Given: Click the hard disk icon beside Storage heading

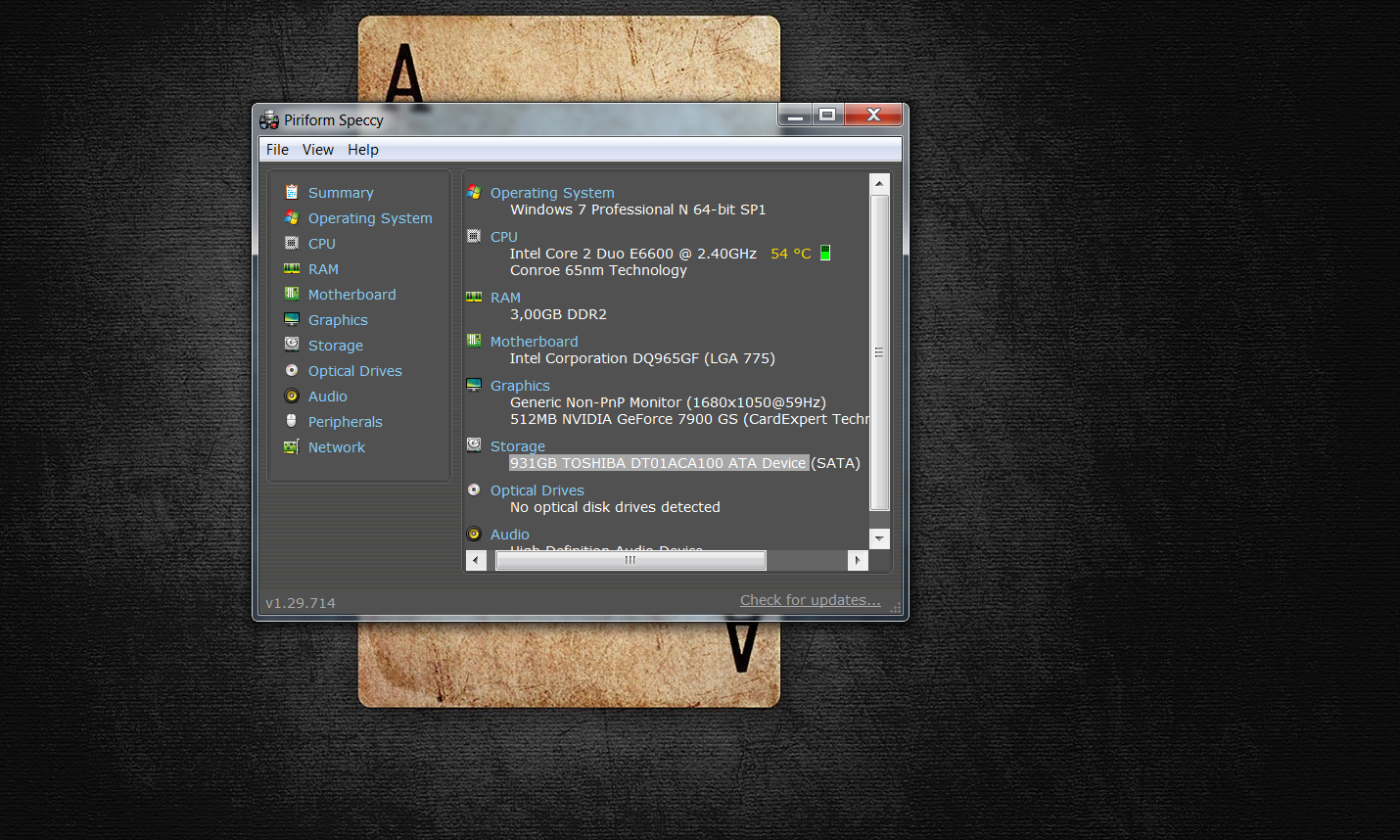Looking at the screenshot, I should click(x=474, y=445).
